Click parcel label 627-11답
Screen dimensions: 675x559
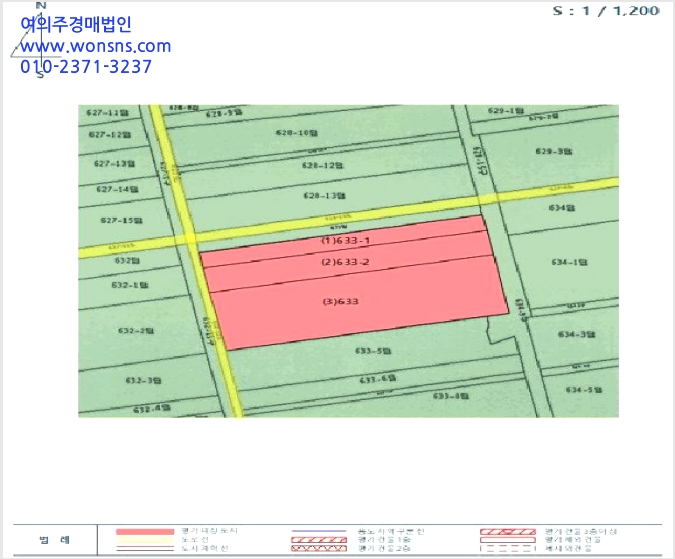pos(107,113)
